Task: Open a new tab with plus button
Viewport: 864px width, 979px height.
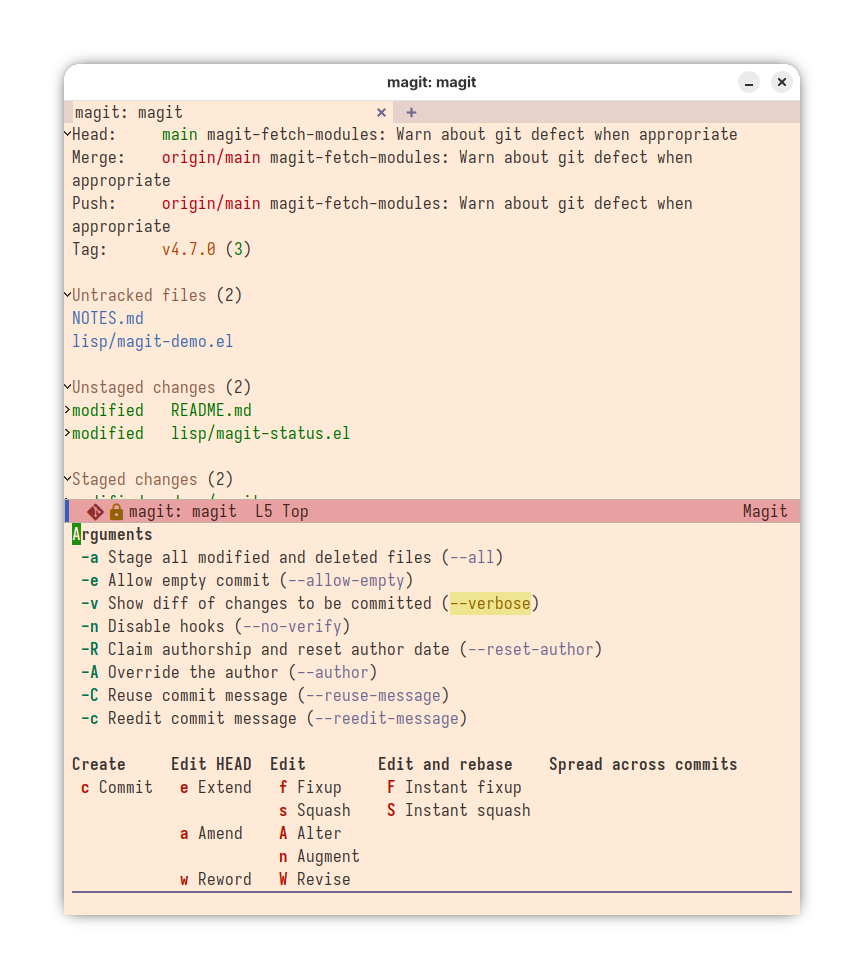Action: pyautogui.click(x=411, y=112)
